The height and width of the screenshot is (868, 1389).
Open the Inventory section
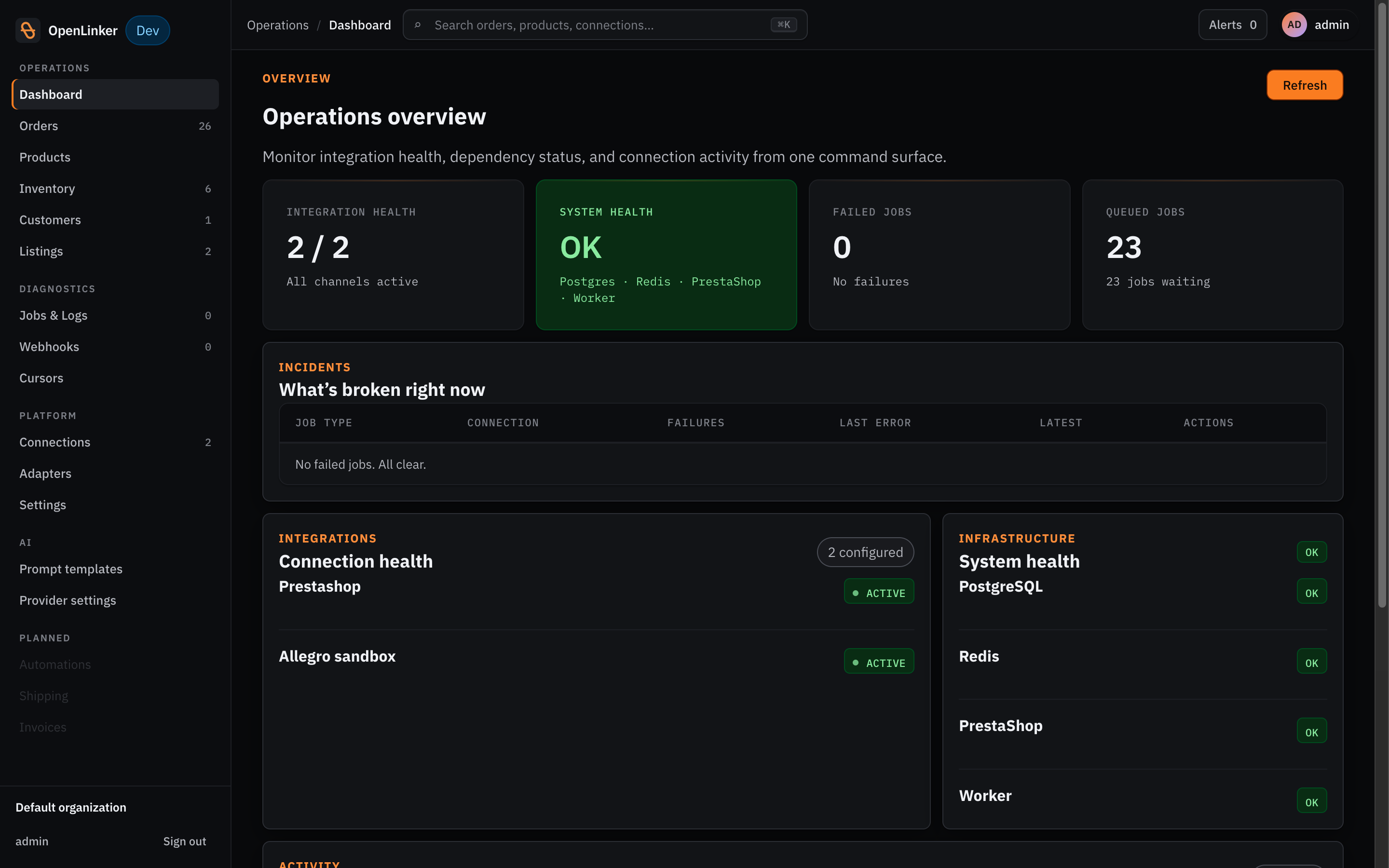point(115,188)
